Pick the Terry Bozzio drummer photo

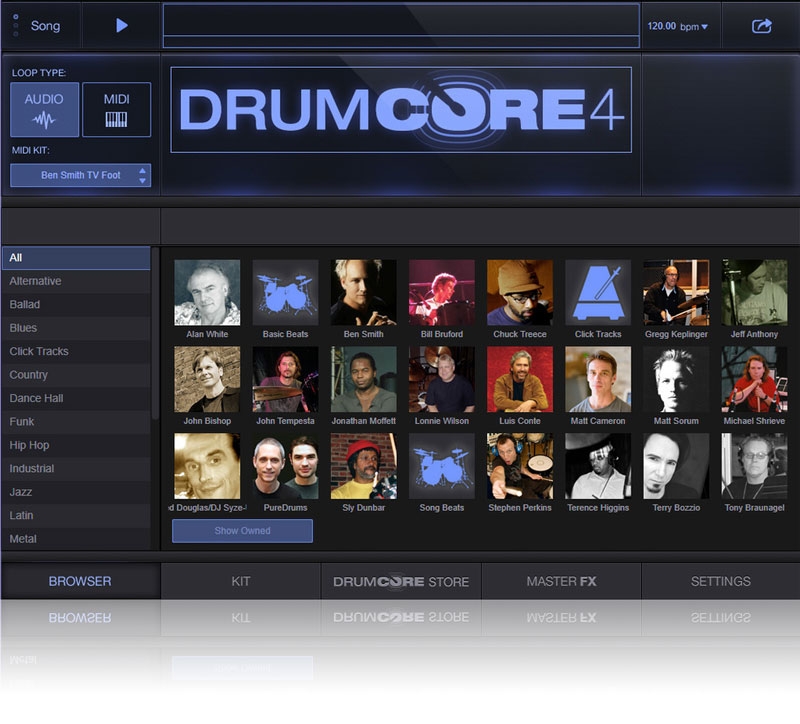(676, 466)
